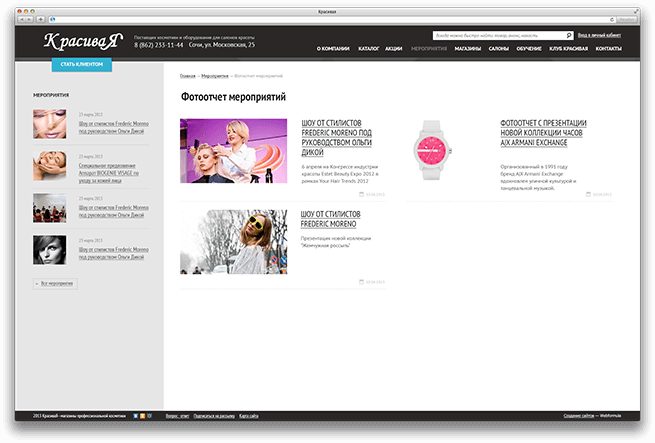Open the sidebar event link beside the audience photo
Viewport: 655px width, 443px height.
[x=114, y=211]
